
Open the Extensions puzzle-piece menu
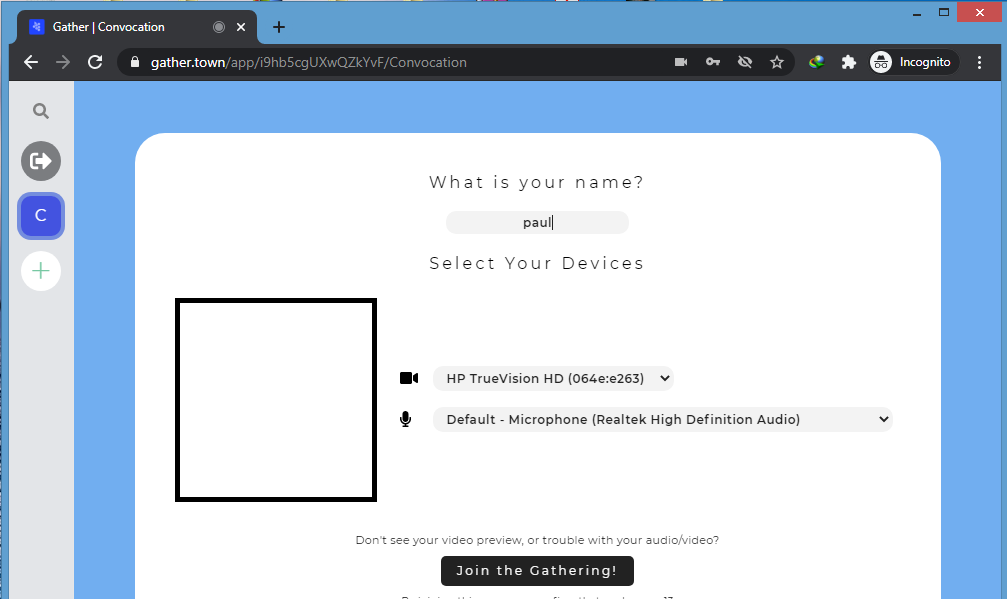(848, 62)
